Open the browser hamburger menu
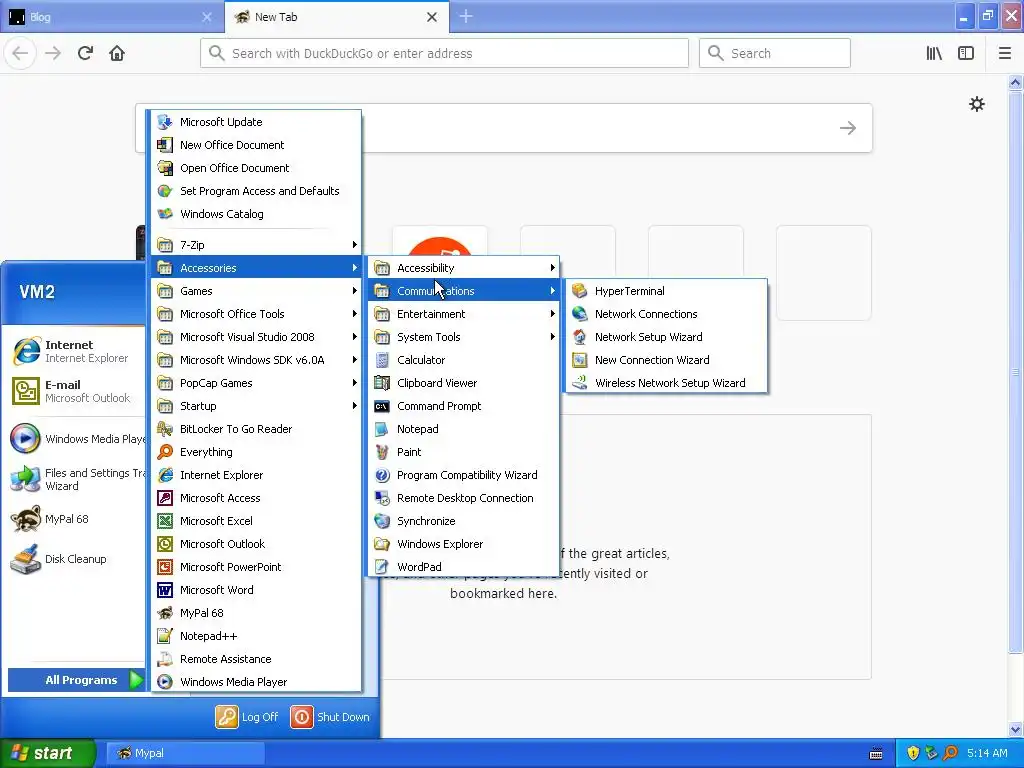Image resolution: width=1024 pixels, height=768 pixels. [1004, 53]
